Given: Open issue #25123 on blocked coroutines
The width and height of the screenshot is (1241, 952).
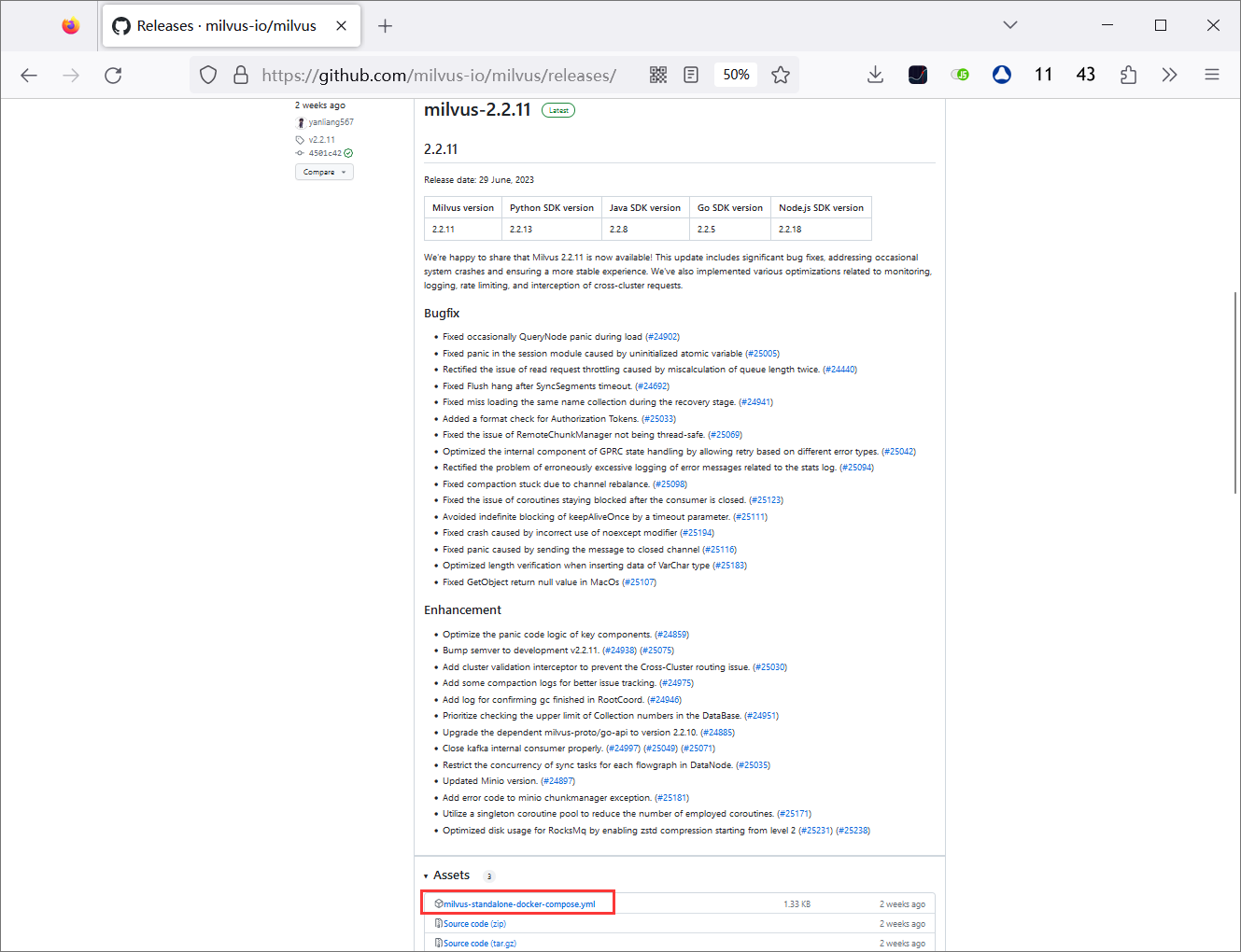Looking at the screenshot, I should pos(767,500).
